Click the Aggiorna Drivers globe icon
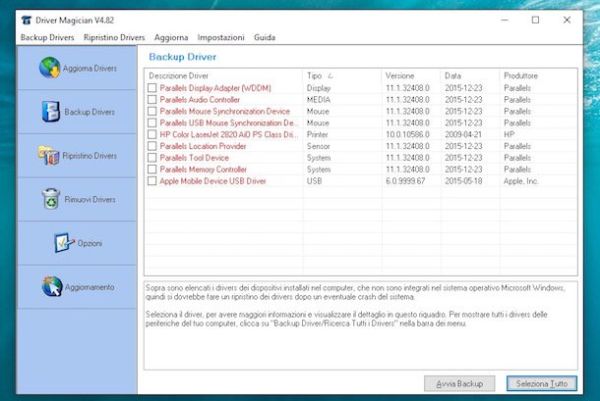 [50, 68]
